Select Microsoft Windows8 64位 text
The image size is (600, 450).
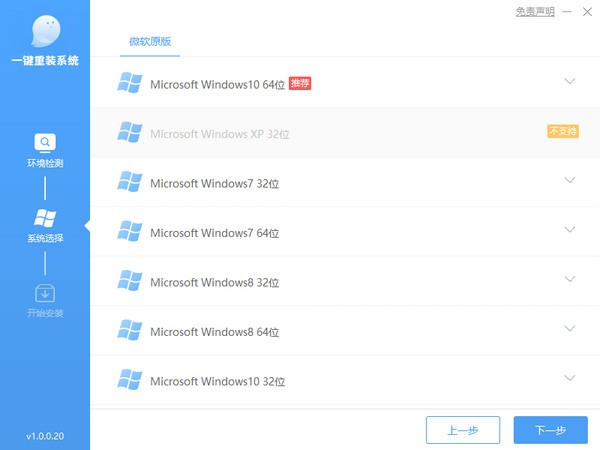[215, 332]
